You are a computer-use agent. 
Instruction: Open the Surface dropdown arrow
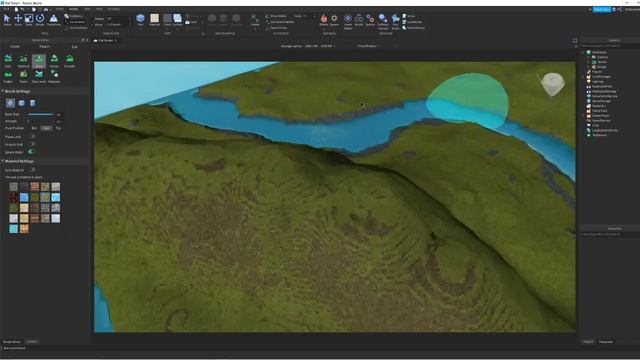[x=177, y=29]
